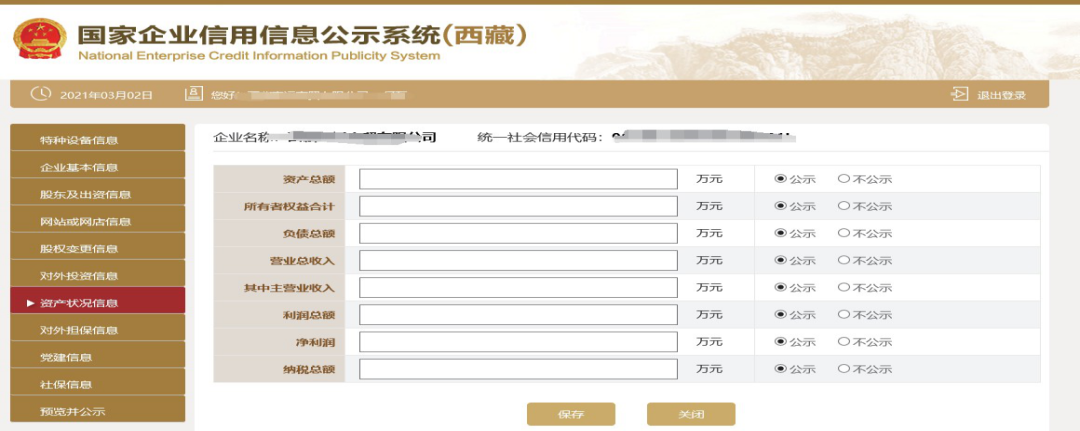Click the 退出登录 link

[1001, 95]
